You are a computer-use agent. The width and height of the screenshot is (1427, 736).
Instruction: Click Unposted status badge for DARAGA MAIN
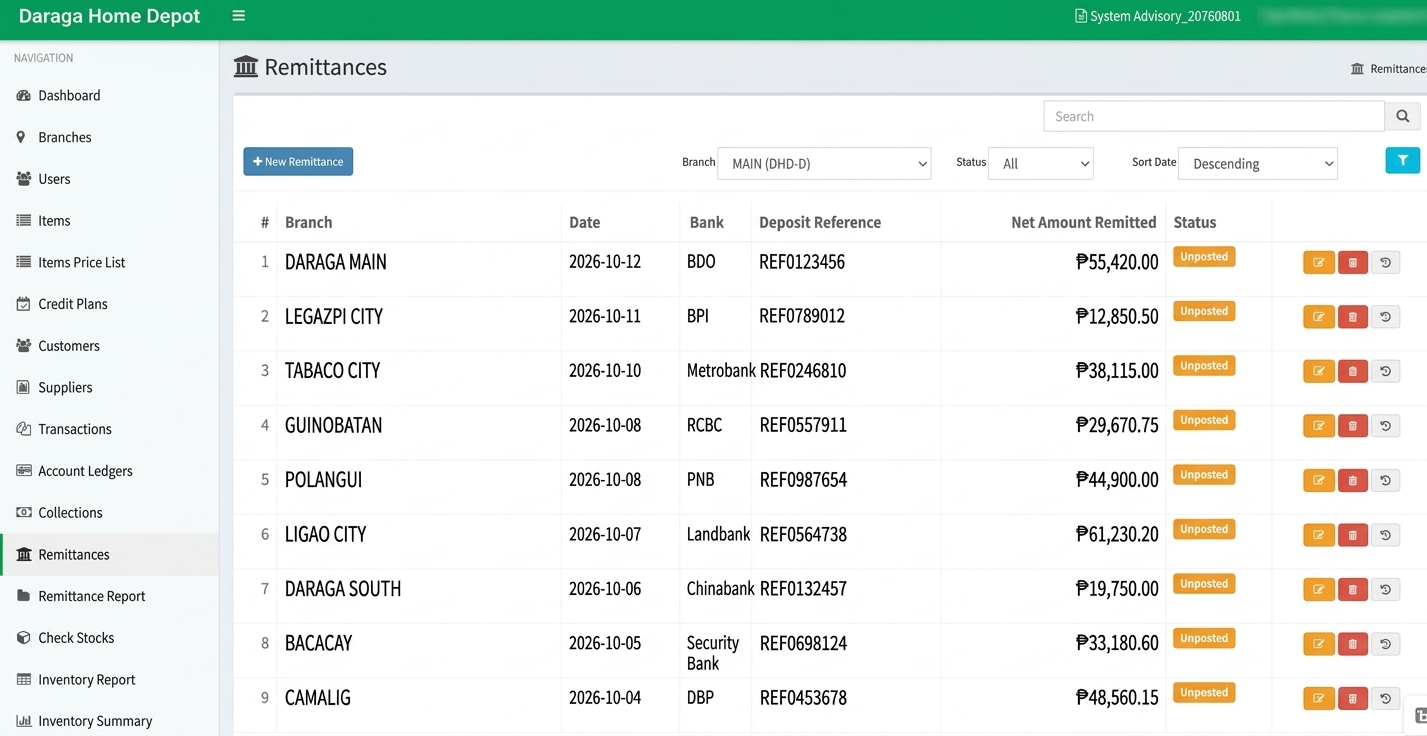click(x=1204, y=257)
